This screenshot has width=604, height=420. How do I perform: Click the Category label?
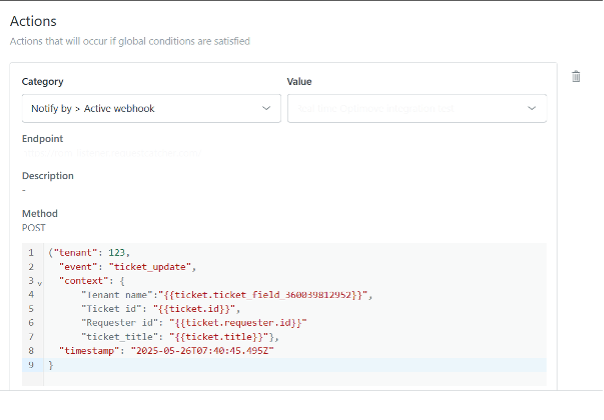[43, 82]
